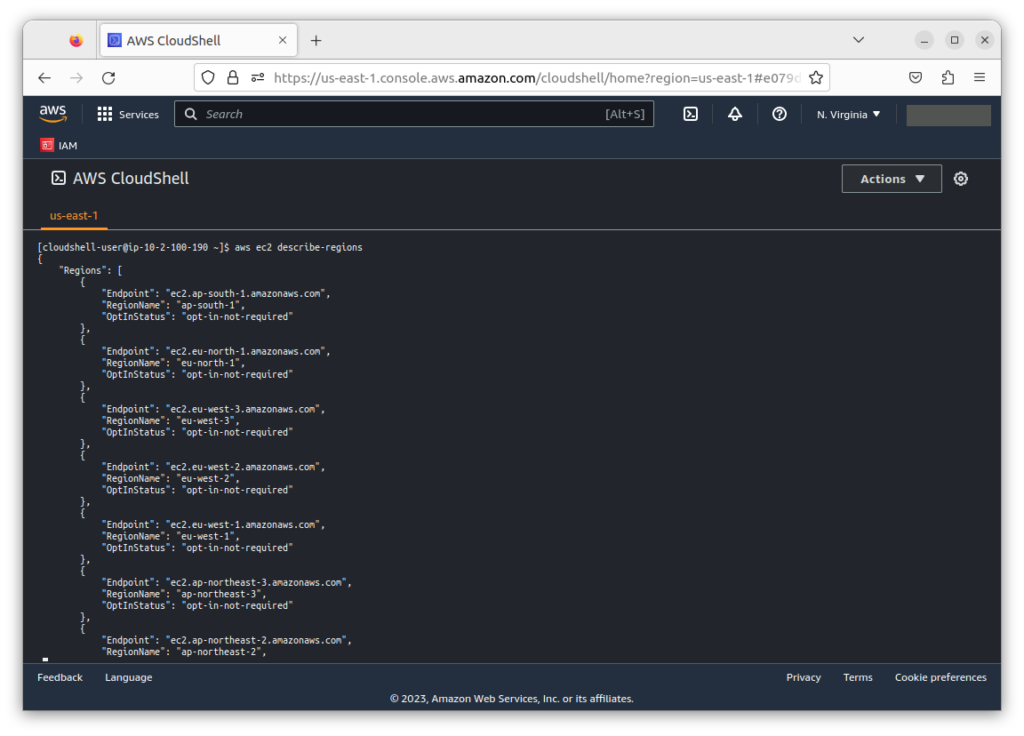This screenshot has height=736, width=1024.
Task: Click the search magnifier icon
Action: point(191,114)
